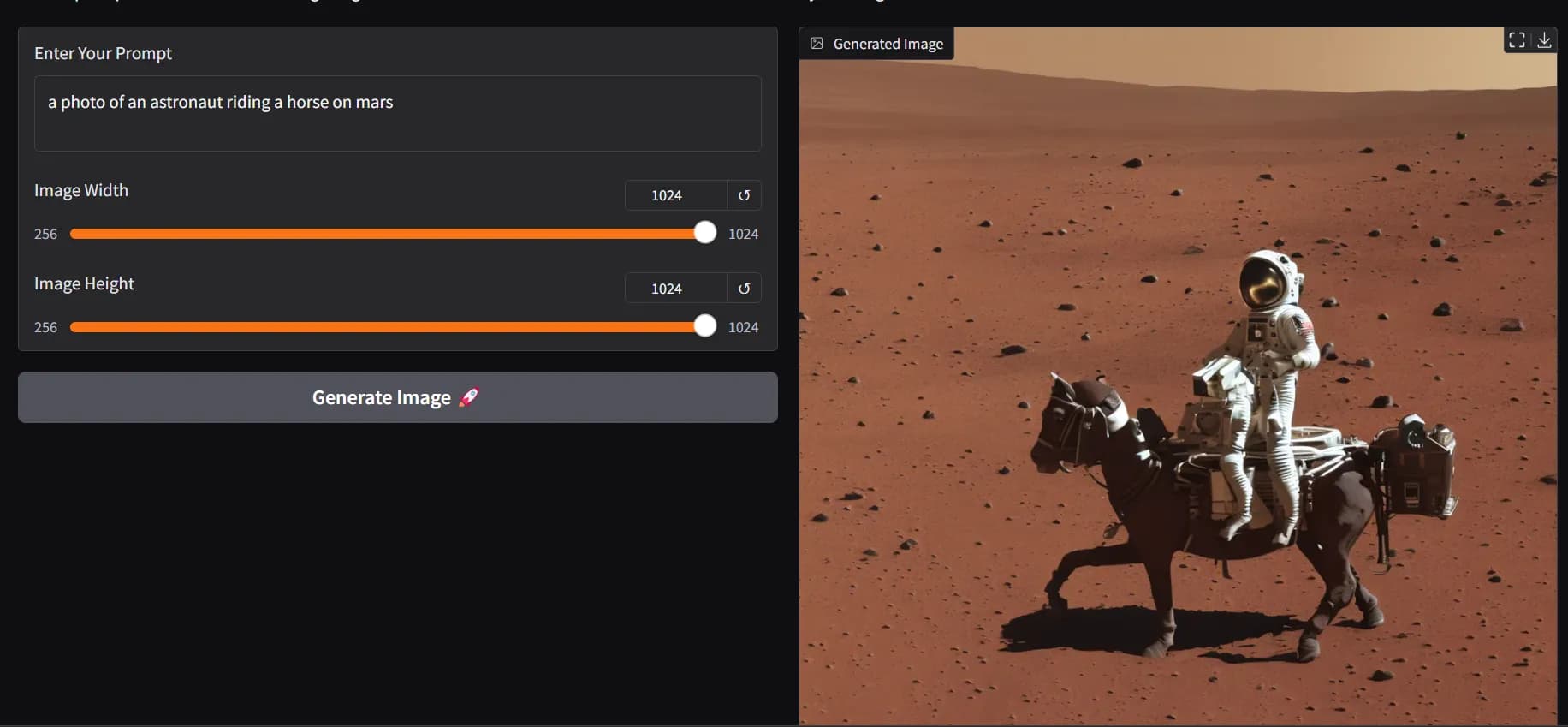
Task: Click the Enter Your Prompt label
Action: pos(103,53)
